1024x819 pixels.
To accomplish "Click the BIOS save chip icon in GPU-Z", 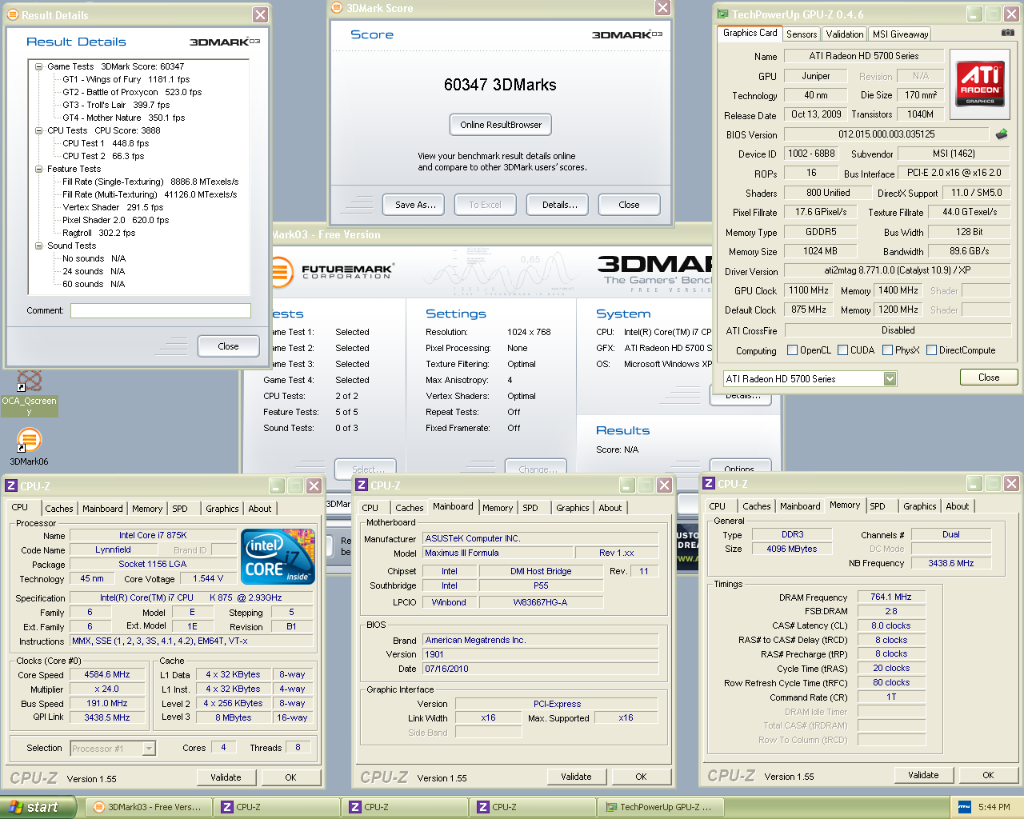I will click(1001, 134).
